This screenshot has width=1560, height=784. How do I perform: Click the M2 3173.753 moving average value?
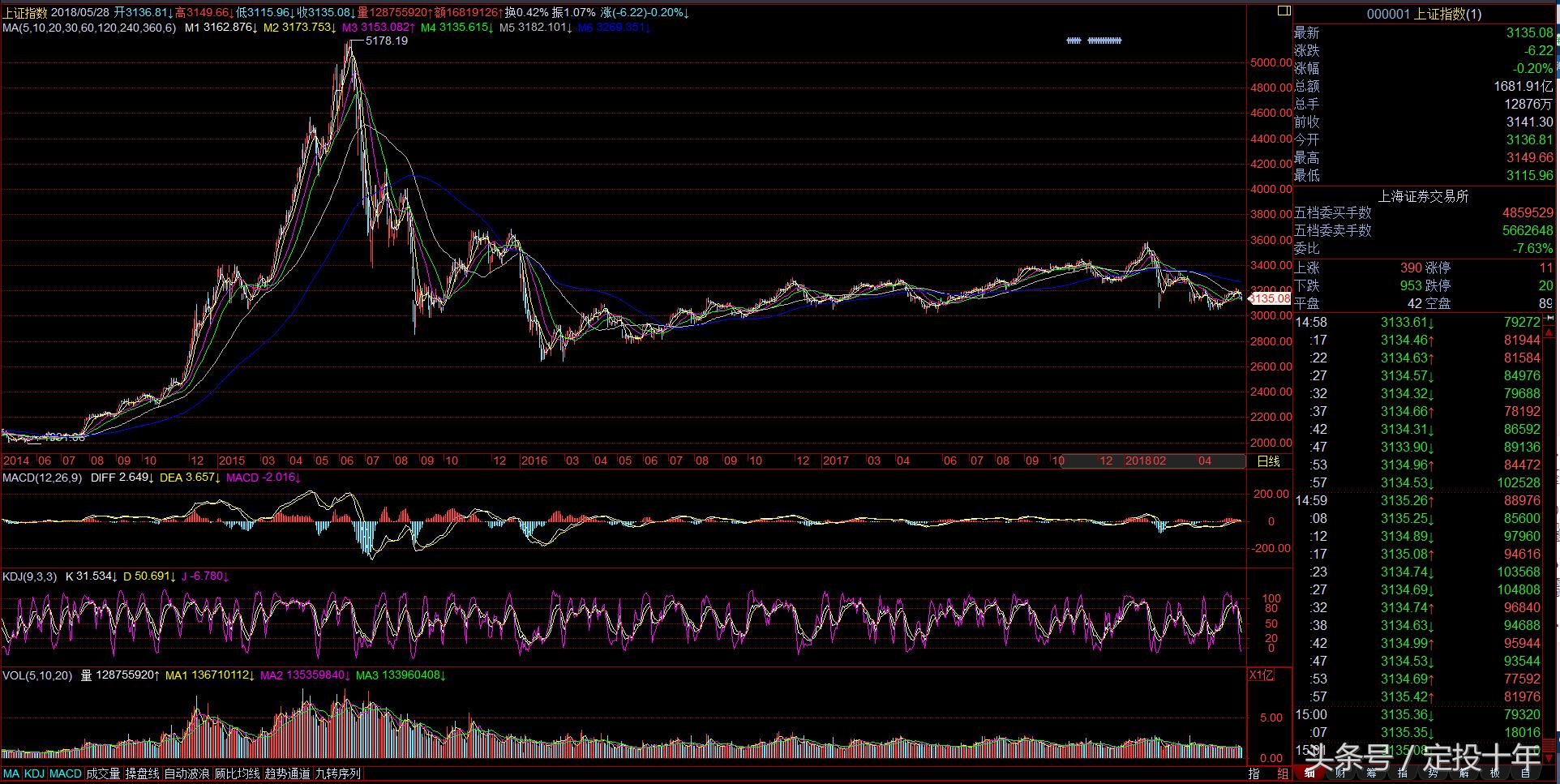[300, 28]
